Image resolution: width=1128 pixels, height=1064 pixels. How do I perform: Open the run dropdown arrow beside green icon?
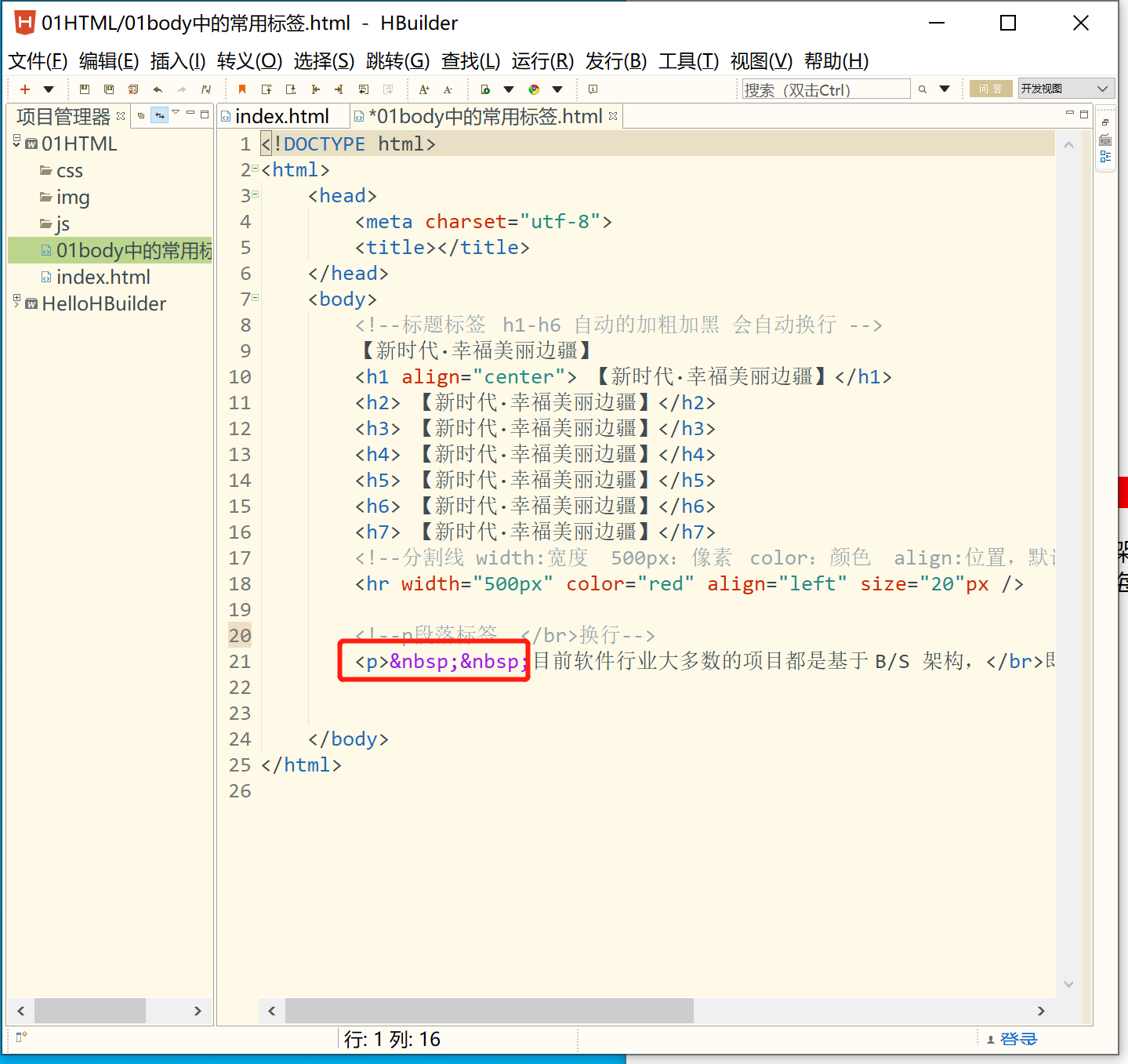point(509,89)
